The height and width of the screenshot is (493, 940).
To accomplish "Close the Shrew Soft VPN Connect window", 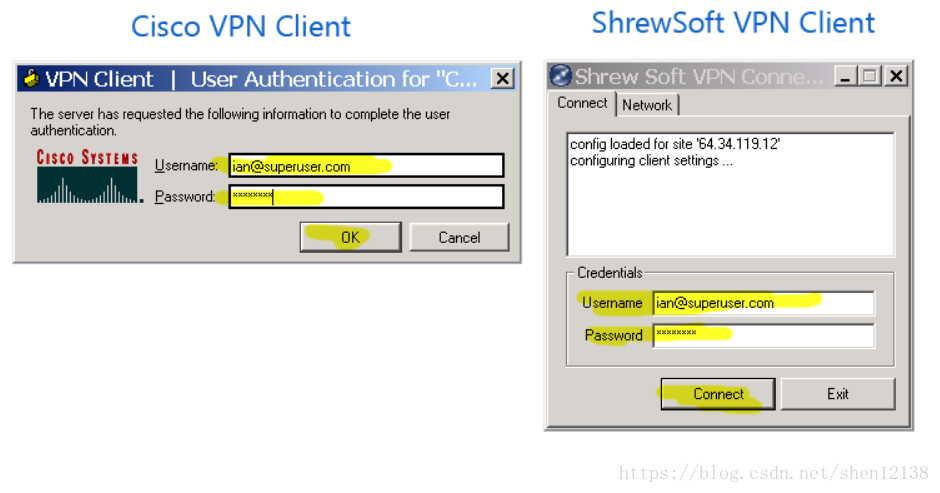I will pyautogui.click(x=895, y=76).
